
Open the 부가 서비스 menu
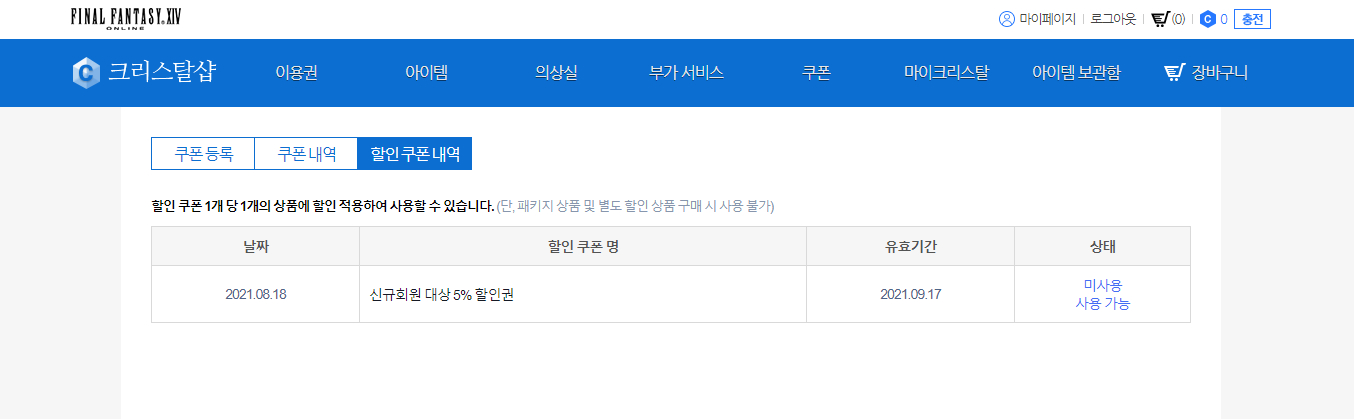[x=686, y=73]
